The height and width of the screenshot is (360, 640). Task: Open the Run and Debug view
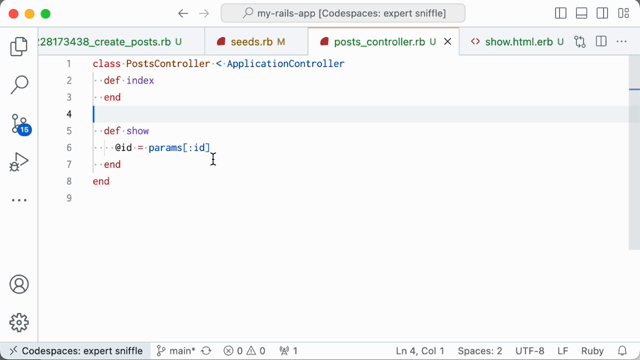(x=19, y=162)
